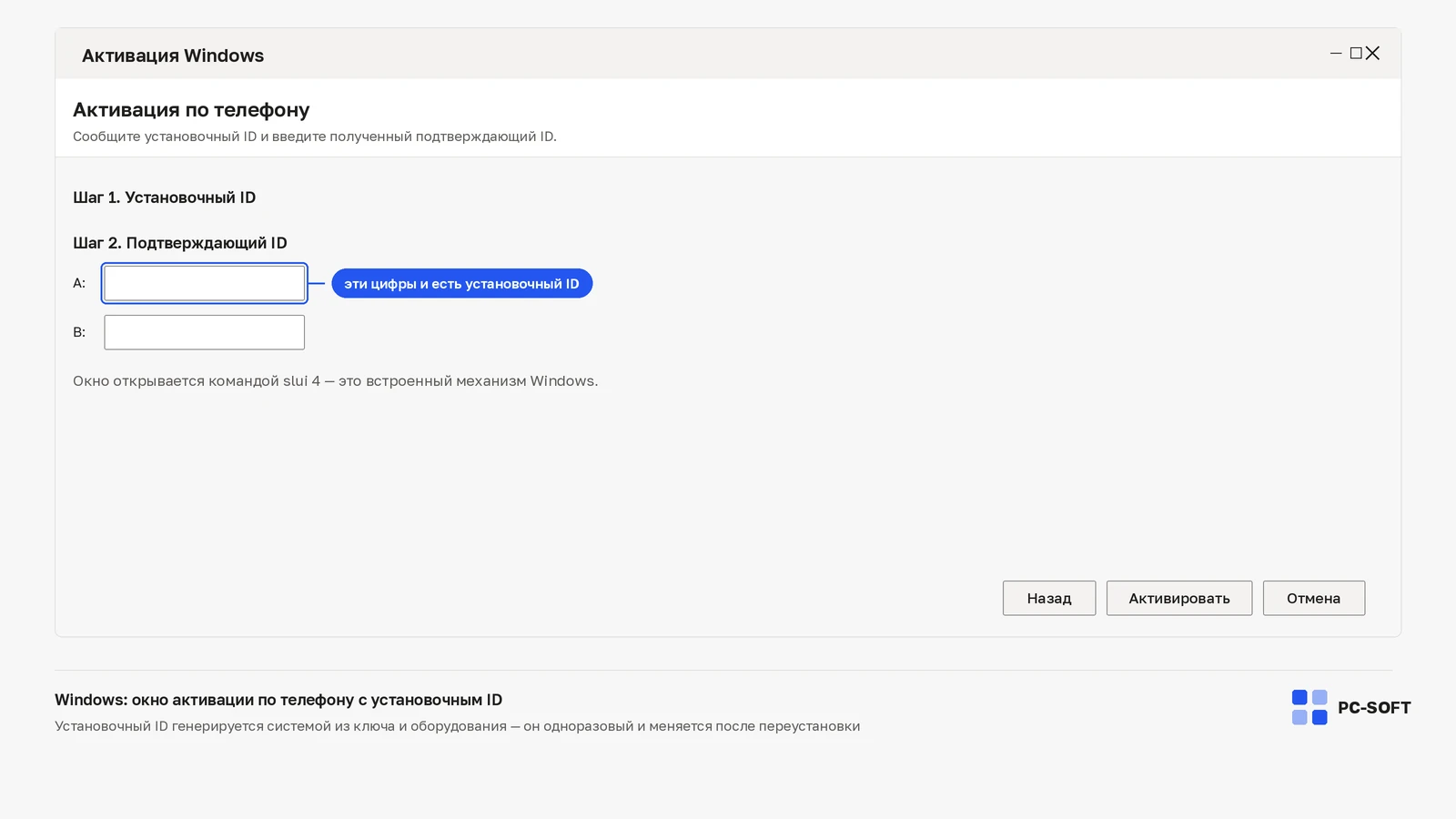Click the 'Шаг 1. Установочный ID' heading
The height and width of the screenshot is (819, 1456).
pyautogui.click(x=164, y=197)
